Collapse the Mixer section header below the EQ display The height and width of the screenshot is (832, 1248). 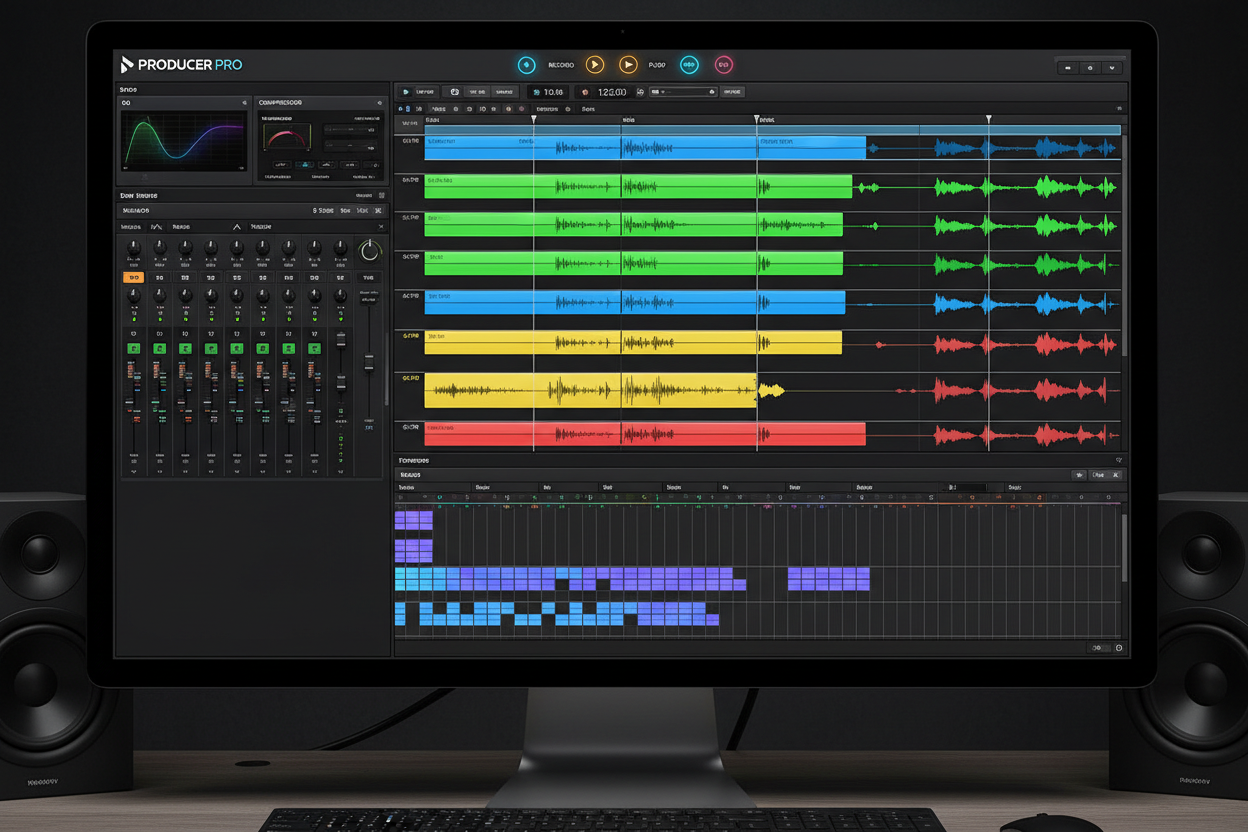(383, 194)
